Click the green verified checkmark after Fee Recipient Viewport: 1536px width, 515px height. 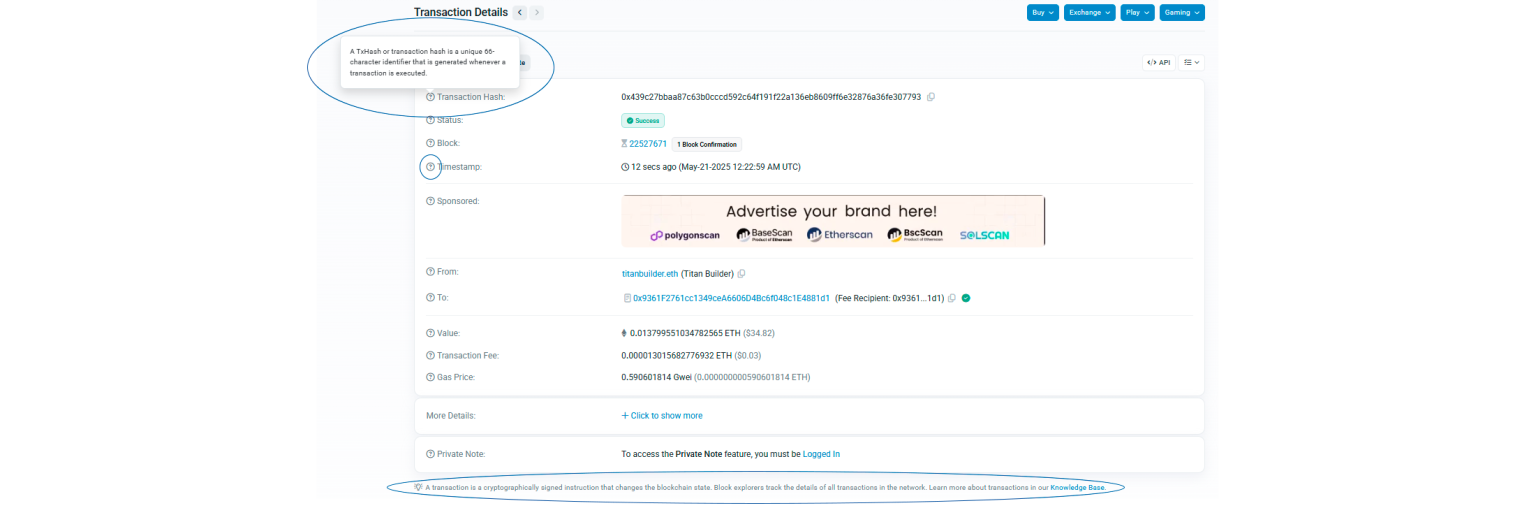click(x=966, y=298)
